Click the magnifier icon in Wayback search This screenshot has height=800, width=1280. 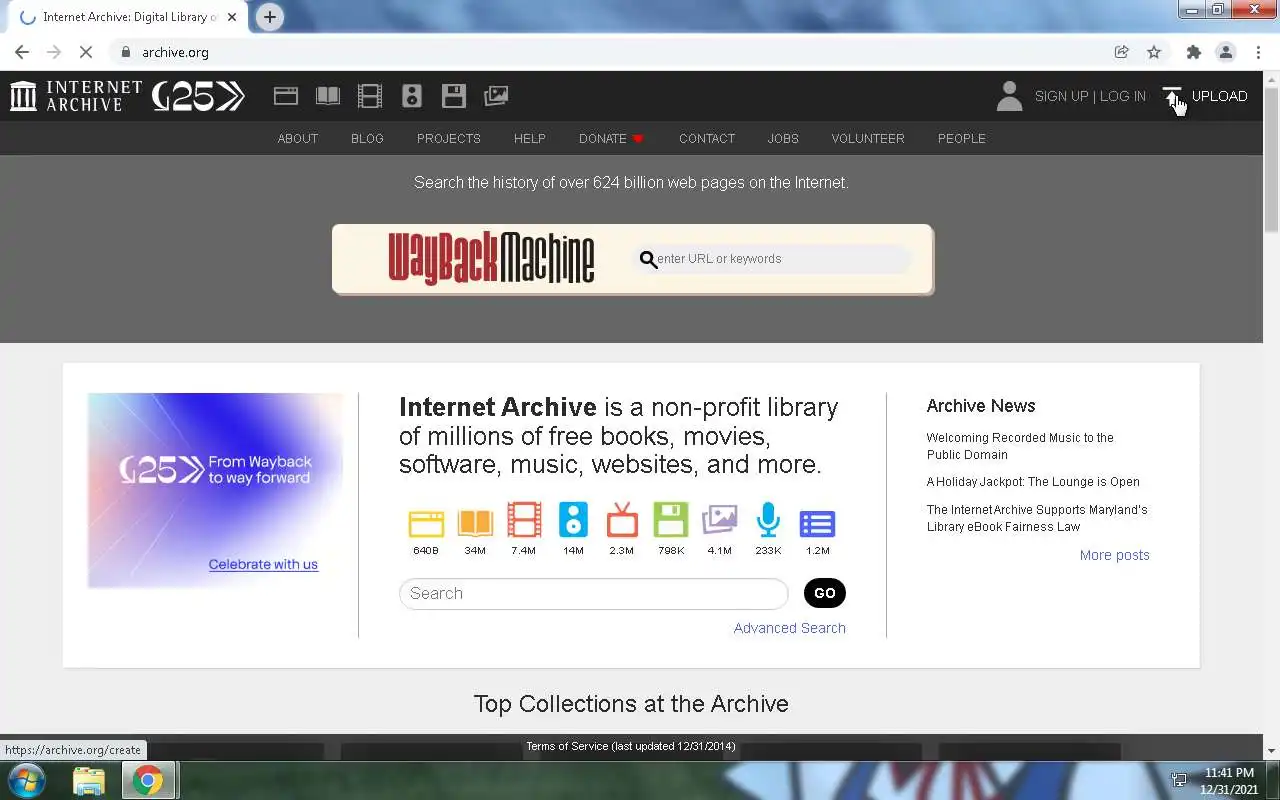(648, 260)
